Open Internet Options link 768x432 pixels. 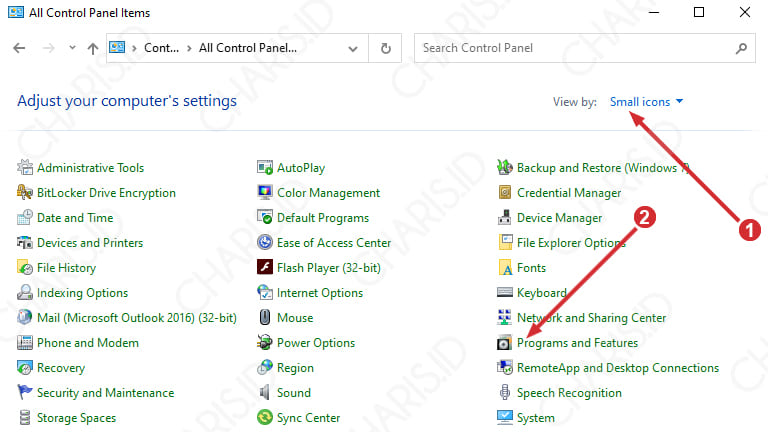(x=320, y=293)
